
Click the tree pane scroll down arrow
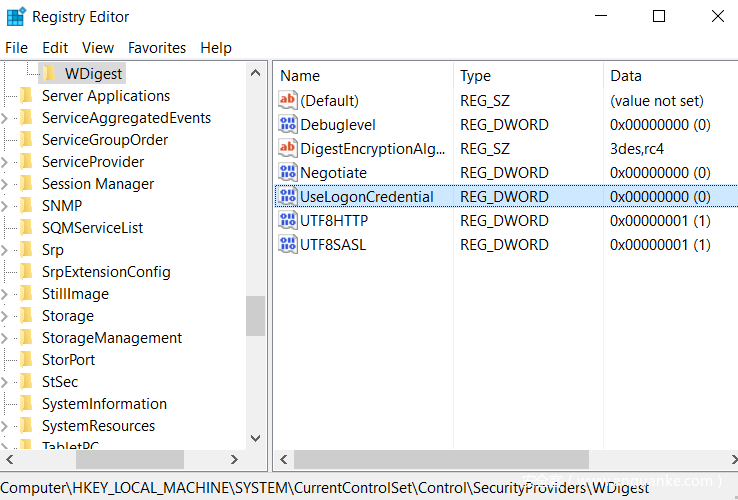click(256, 438)
